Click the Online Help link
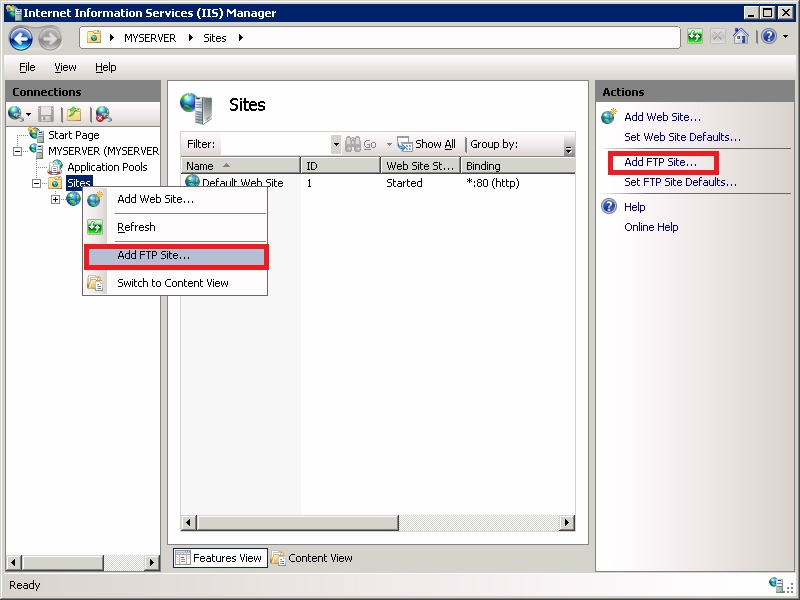This screenshot has height=600, width=800. pos(651,227)
